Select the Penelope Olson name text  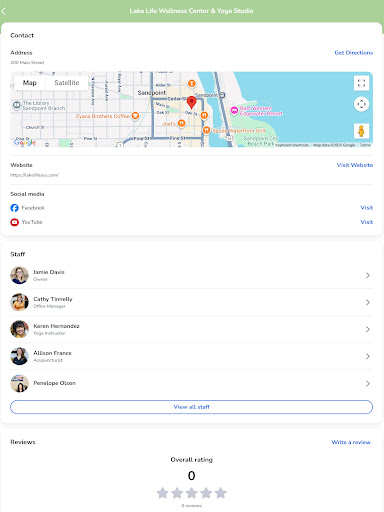click(x=54, y=383)
